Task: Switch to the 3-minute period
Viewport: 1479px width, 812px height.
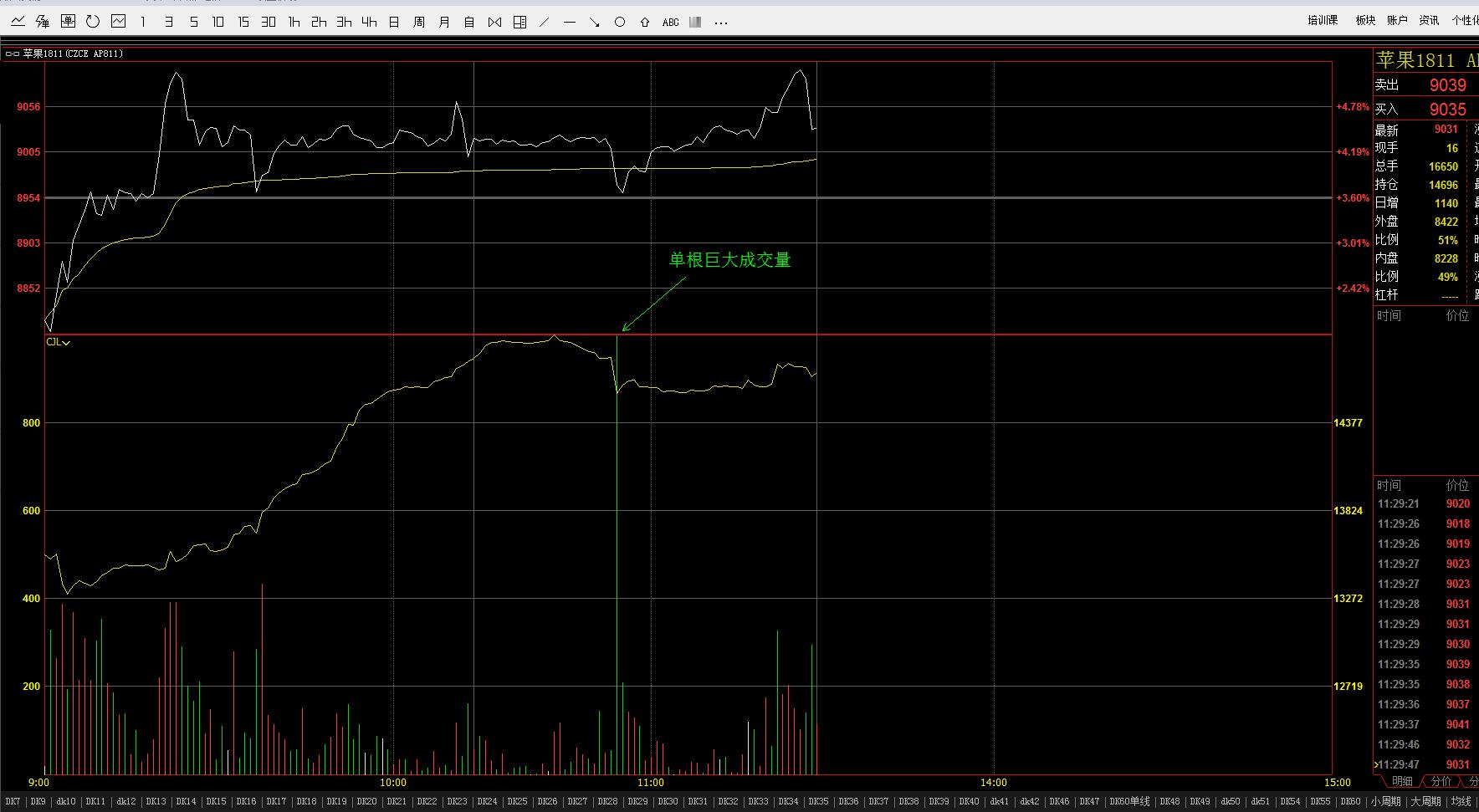Action: click(168, 22)
